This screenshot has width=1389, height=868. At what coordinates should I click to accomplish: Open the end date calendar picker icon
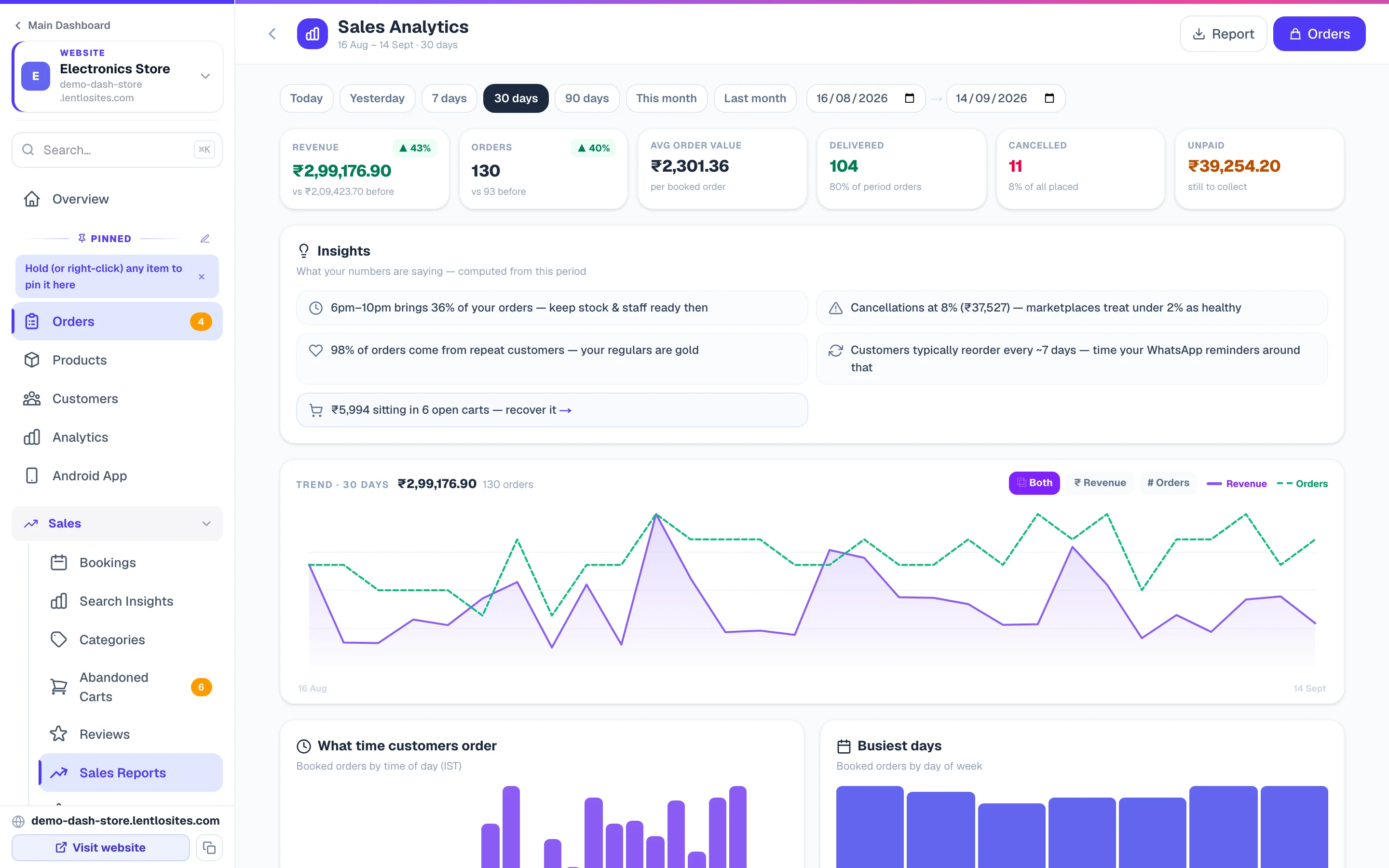1049,98
